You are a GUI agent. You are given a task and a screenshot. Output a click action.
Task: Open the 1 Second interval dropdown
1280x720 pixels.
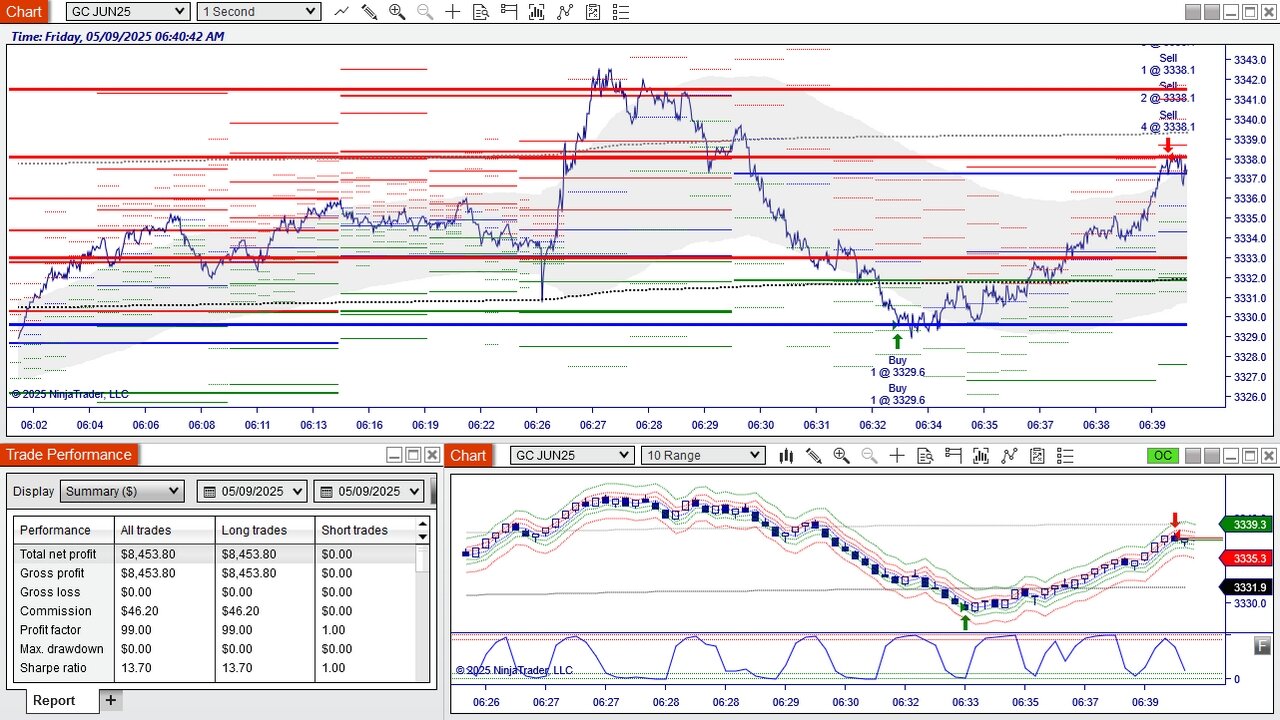click(258, 11)
